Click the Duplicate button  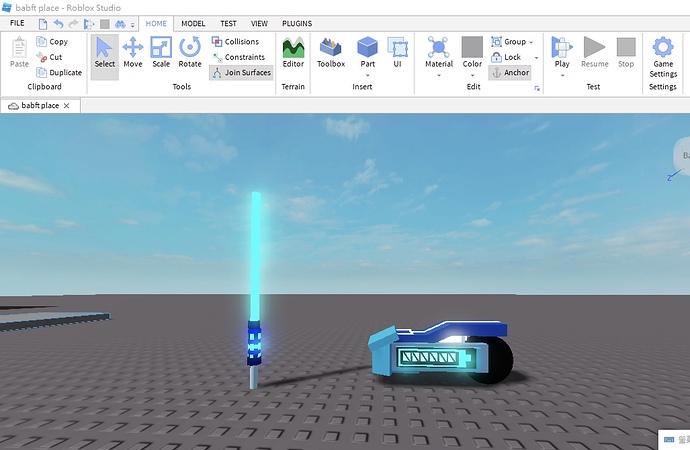point(59,73)
